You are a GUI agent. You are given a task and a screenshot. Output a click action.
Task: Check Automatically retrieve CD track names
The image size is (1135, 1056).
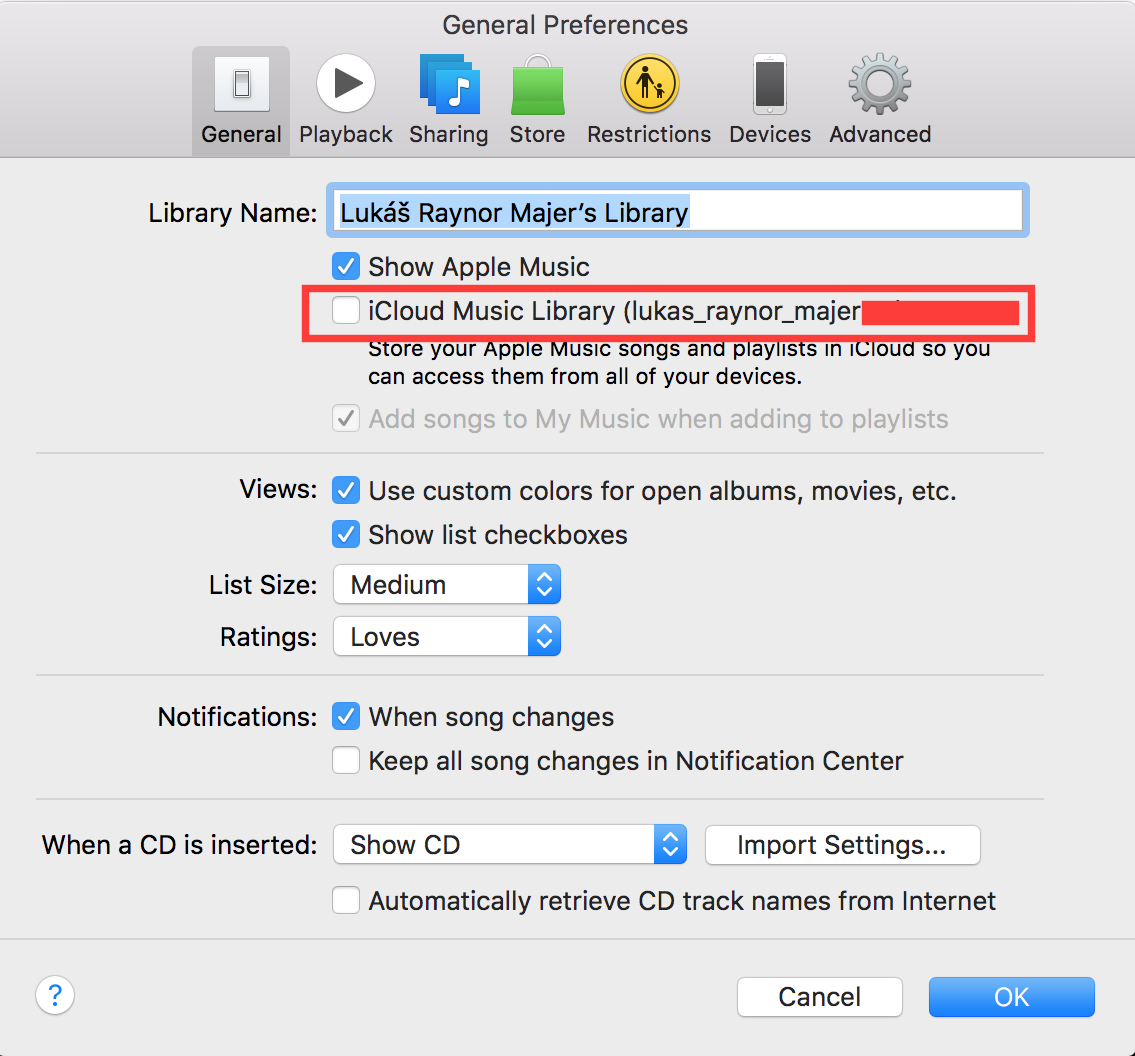[346, 900]
